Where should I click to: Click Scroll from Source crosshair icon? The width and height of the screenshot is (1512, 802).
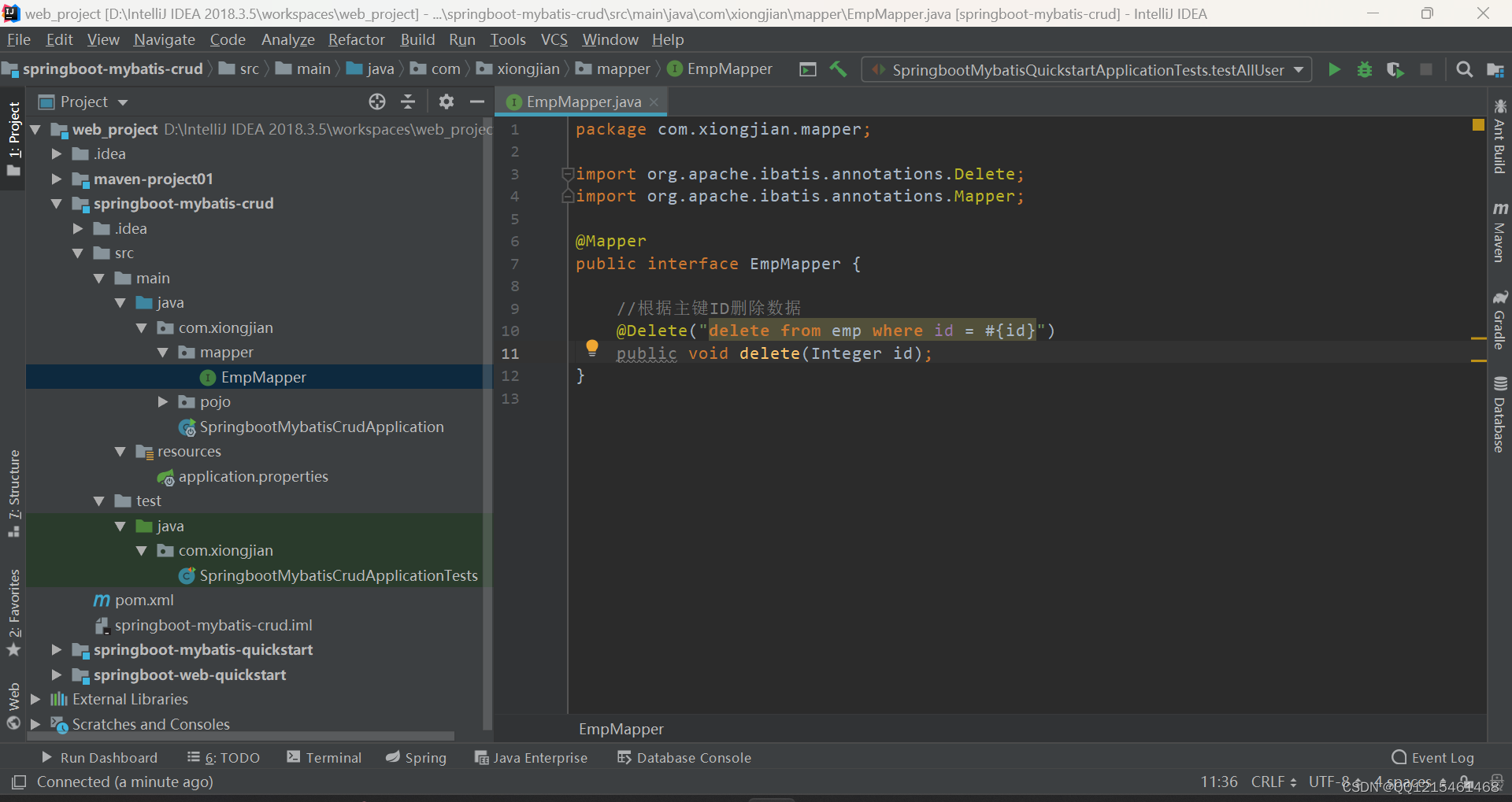[x=377, y=102]
